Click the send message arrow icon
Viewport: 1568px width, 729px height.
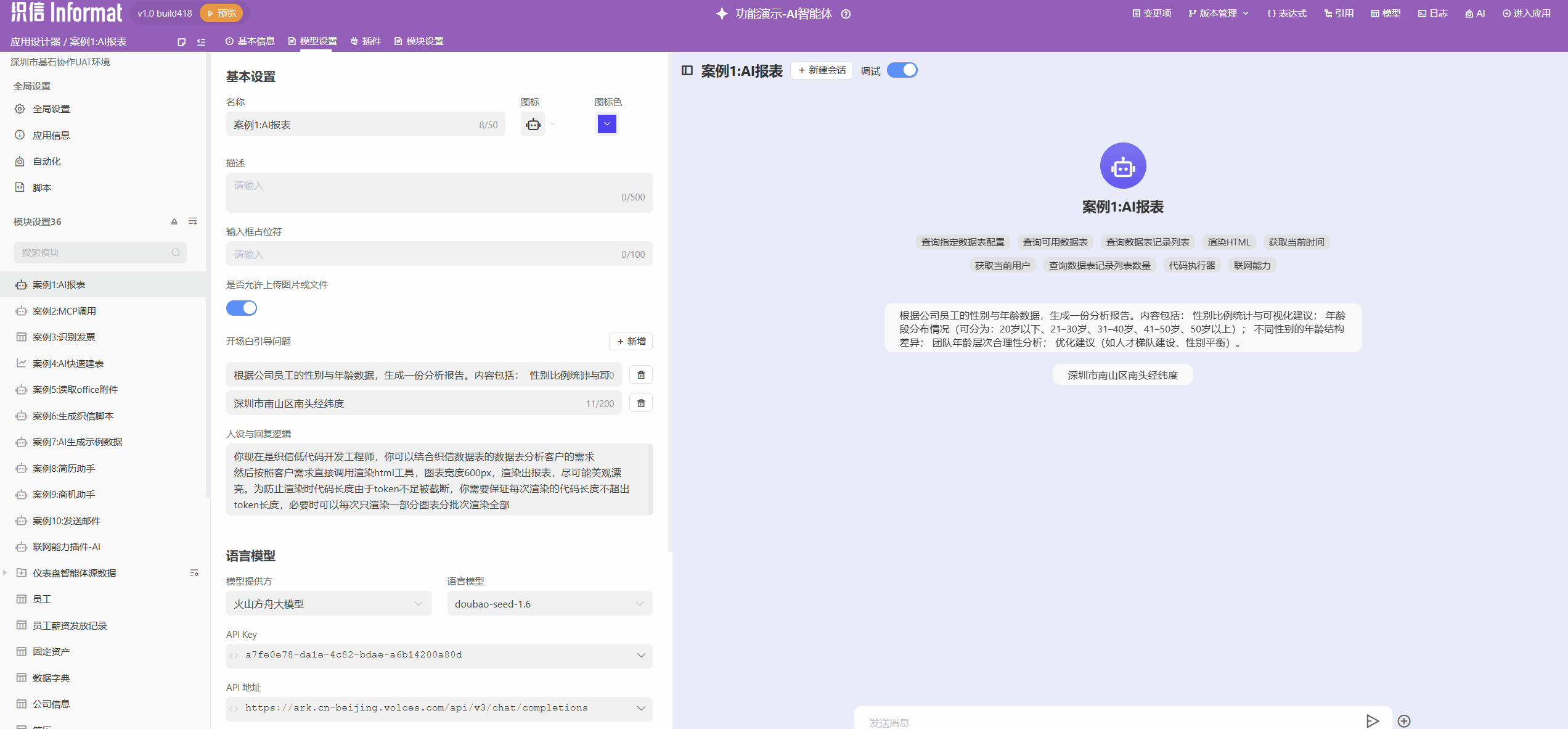point(1372,721)
